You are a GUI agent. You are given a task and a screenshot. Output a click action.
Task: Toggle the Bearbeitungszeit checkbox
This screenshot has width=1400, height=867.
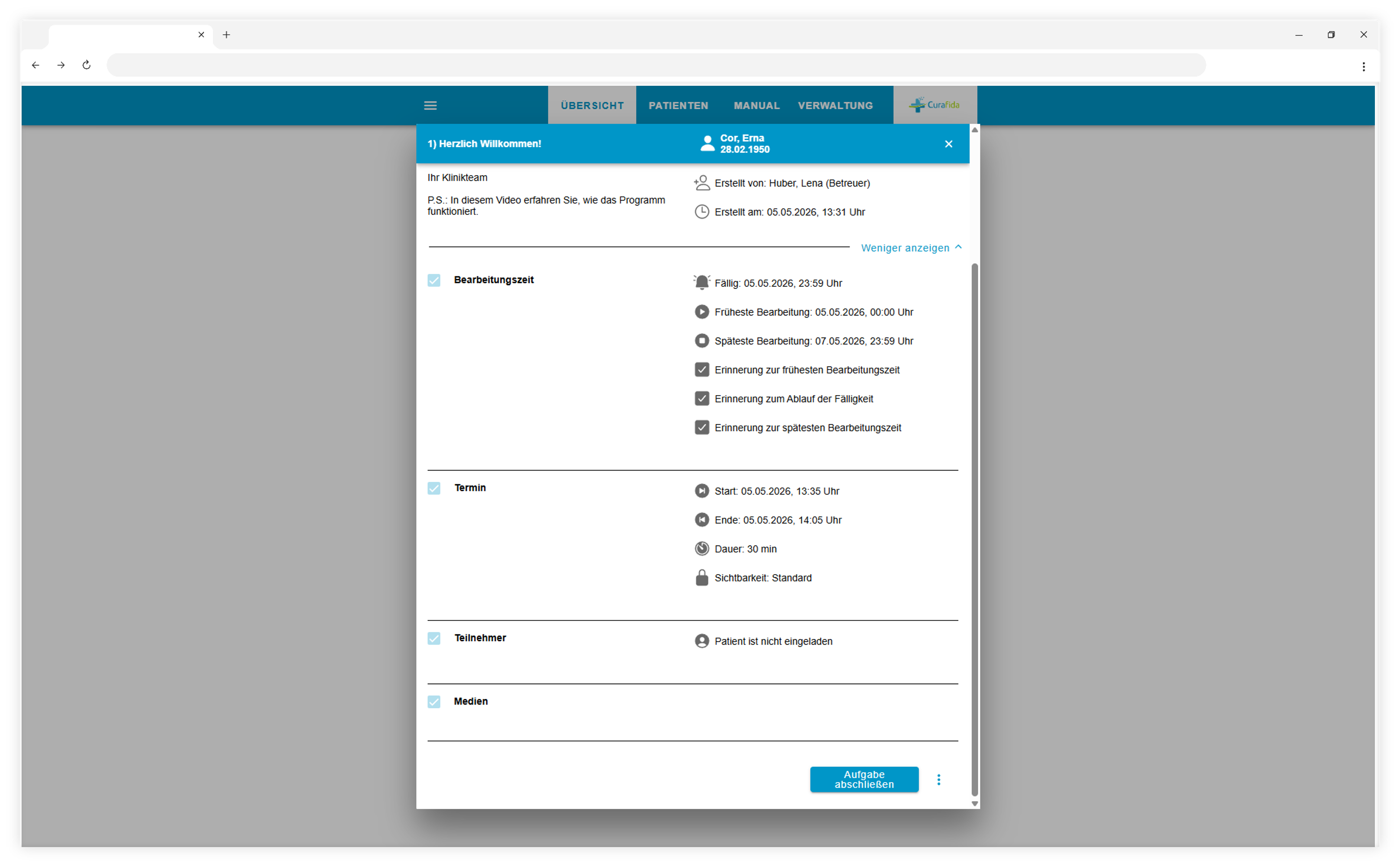point(434,280)
